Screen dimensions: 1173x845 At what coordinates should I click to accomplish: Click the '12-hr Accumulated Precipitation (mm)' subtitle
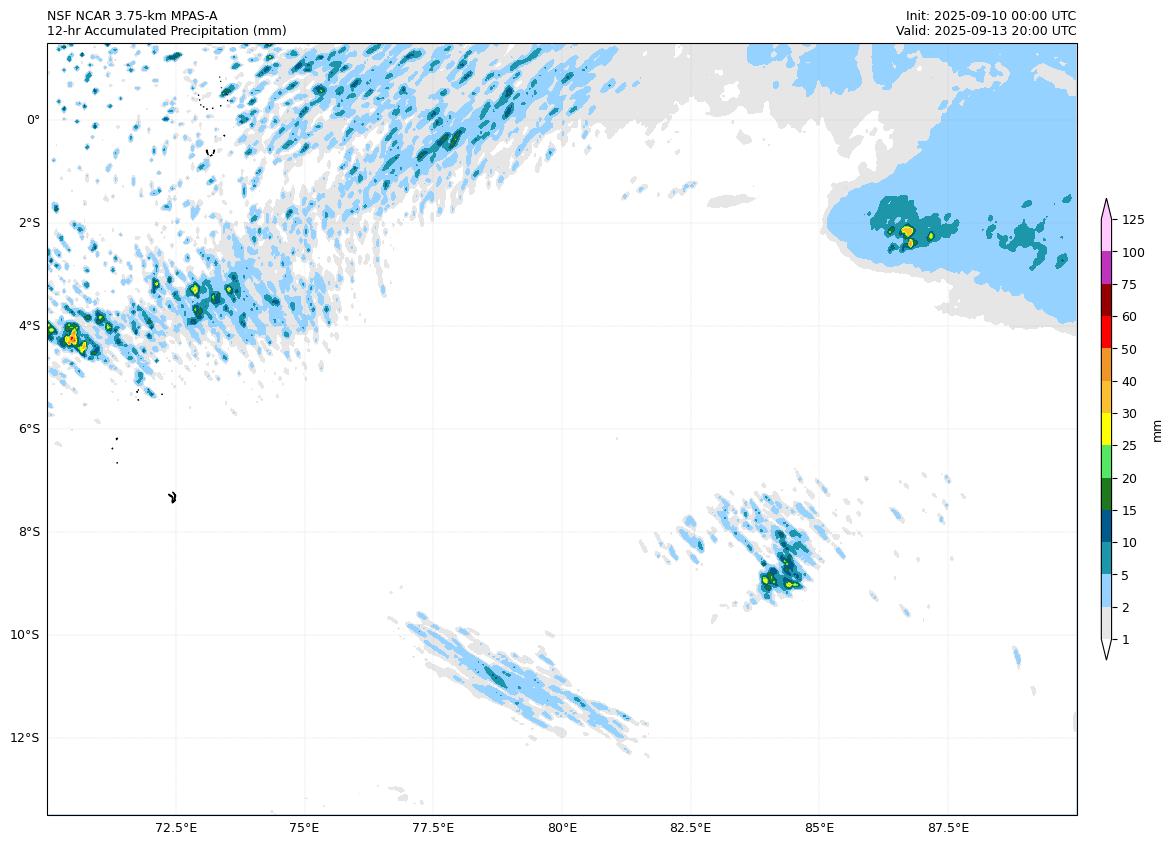(166, 31)
